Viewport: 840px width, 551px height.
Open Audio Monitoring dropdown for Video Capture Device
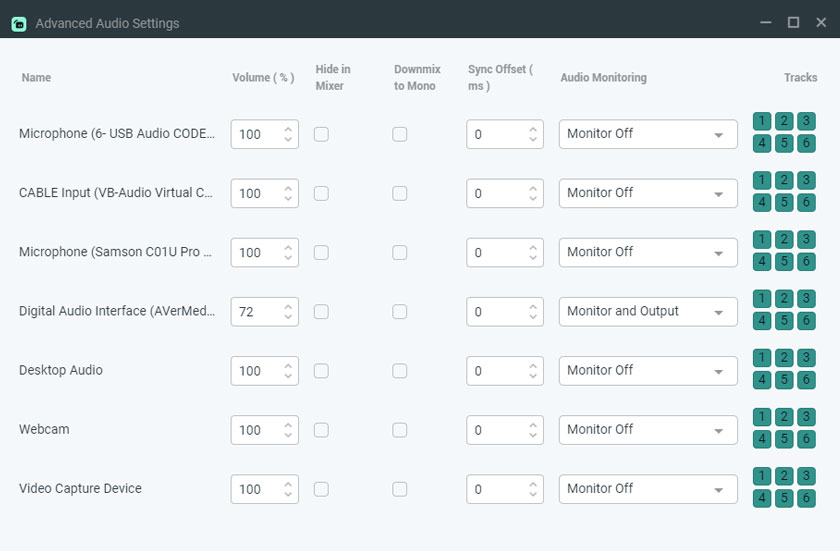coord(648,489)
